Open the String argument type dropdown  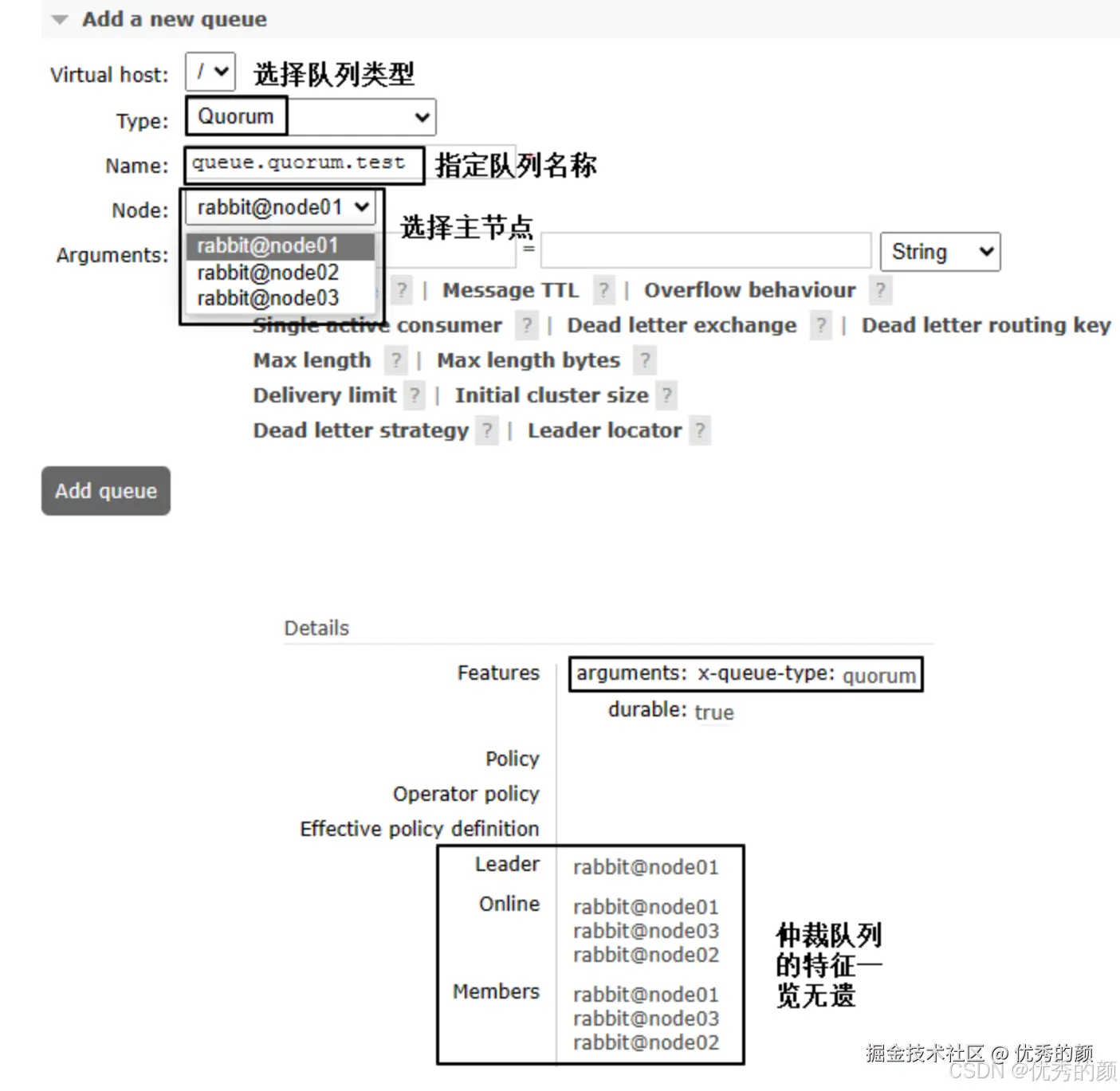[939, 251]
